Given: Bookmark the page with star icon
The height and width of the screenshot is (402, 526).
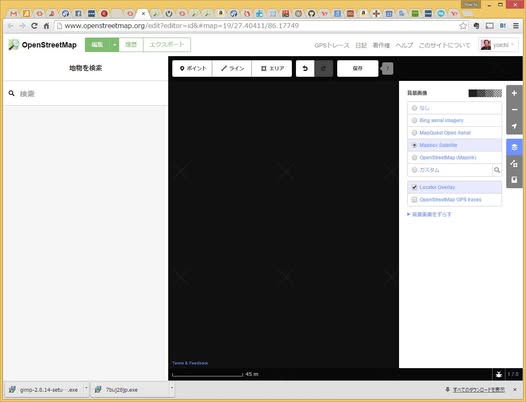Looking at the screenshot, I should 463,26.
